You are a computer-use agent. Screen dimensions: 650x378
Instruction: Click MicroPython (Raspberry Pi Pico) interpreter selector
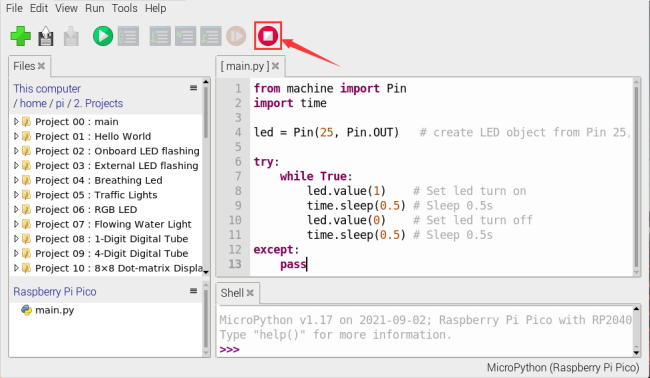(563, 368)
